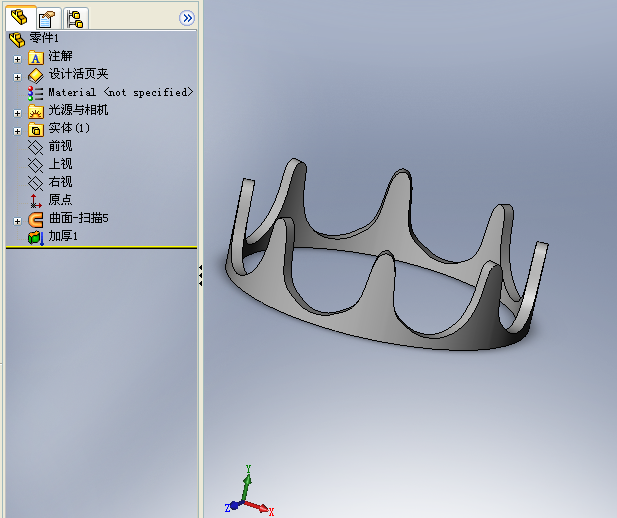
Task: Click the double-arrow panel expand button
Action: (x=187, y=18)
